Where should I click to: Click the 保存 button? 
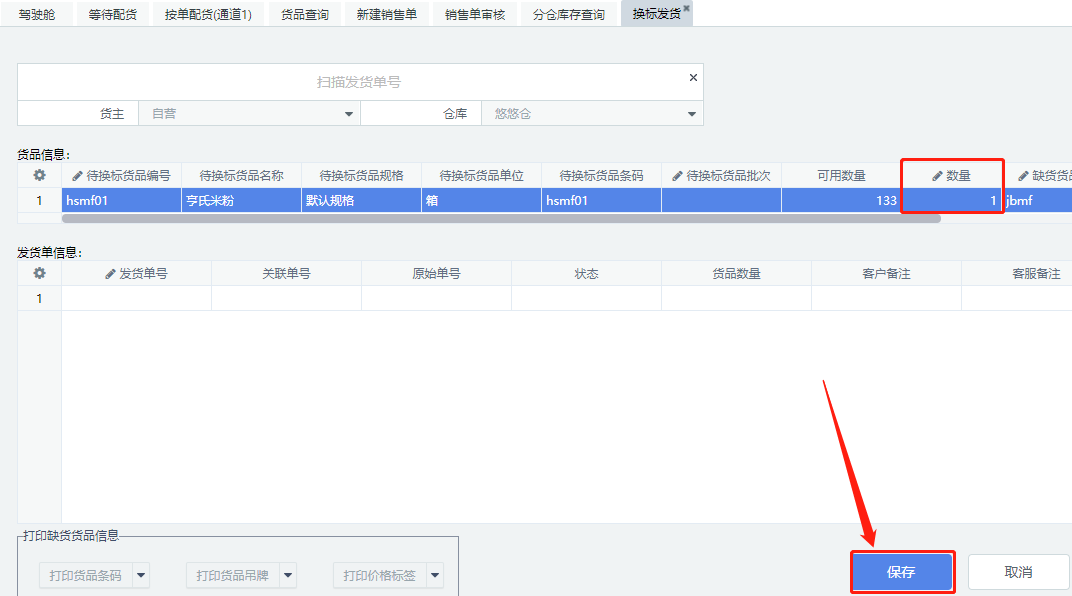pos(901,572)
